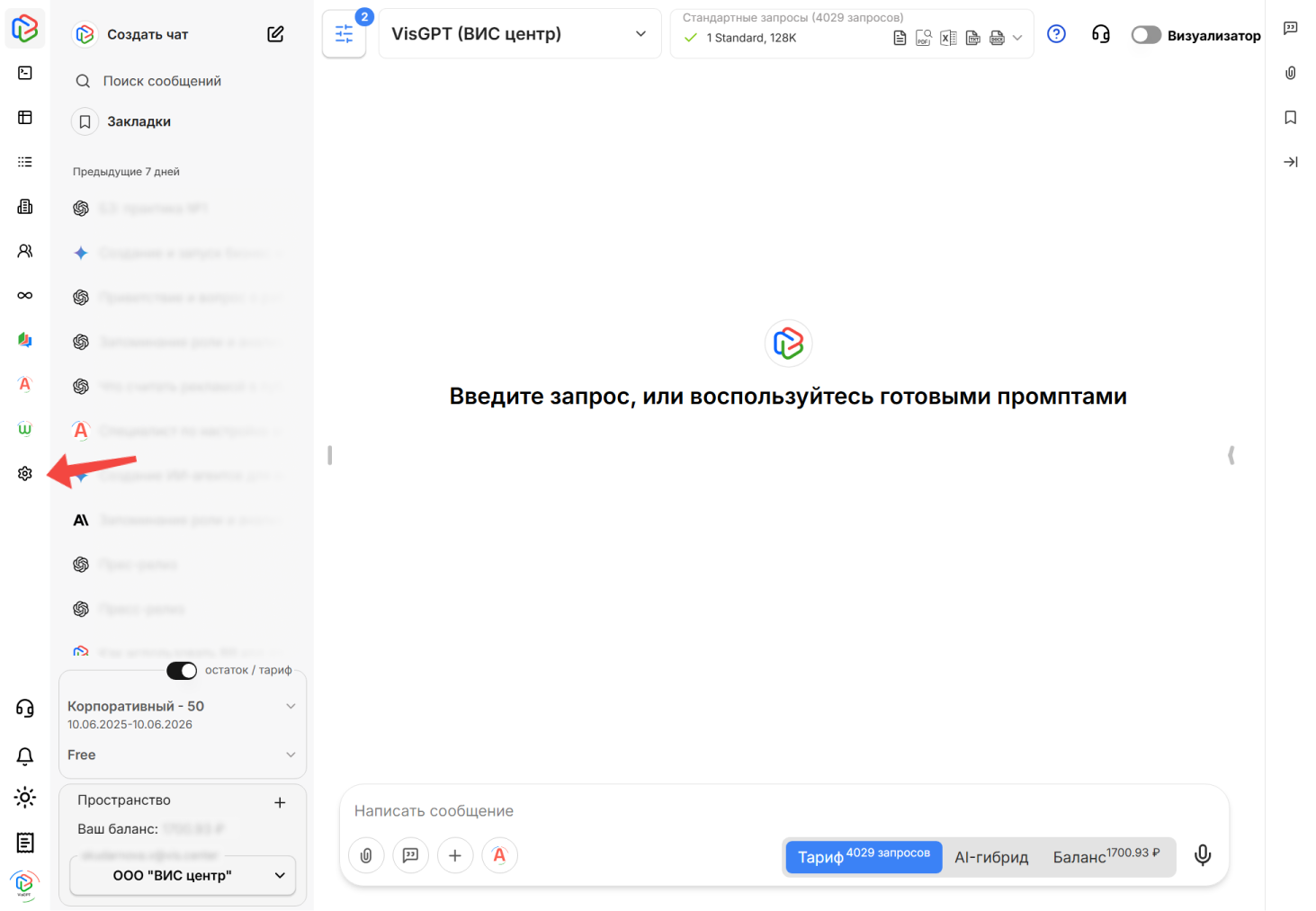Image resolution: width=1316 pixels, height=911 pixels.
Task: Click the Тариф 4029 запросов button
Action: 862,857
